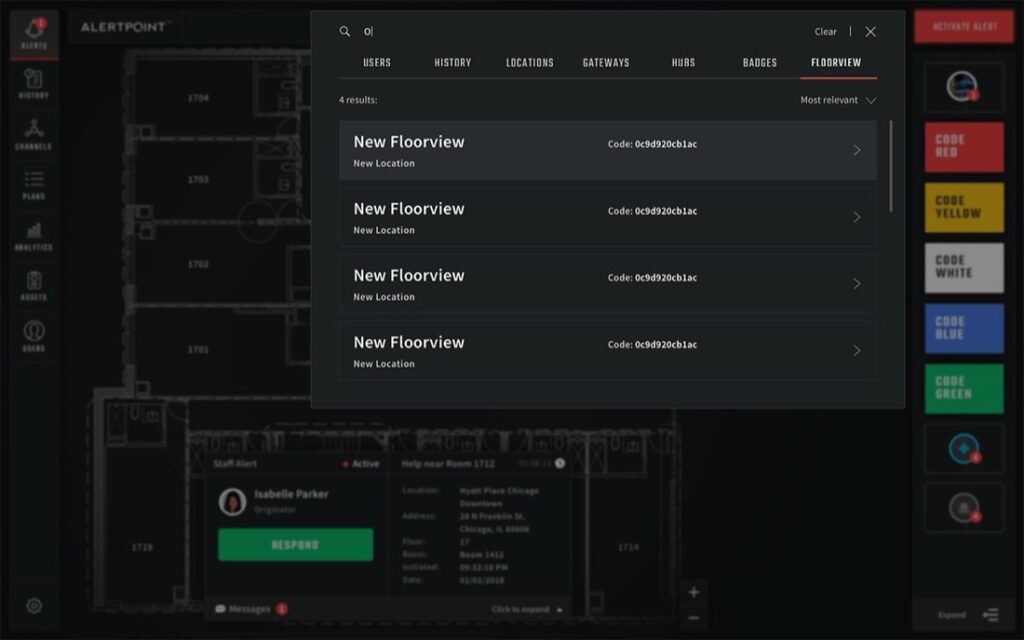This screenshot has height=640, width=1024.
Task: Click the Respond button
Action: click(x=295, y=545)
